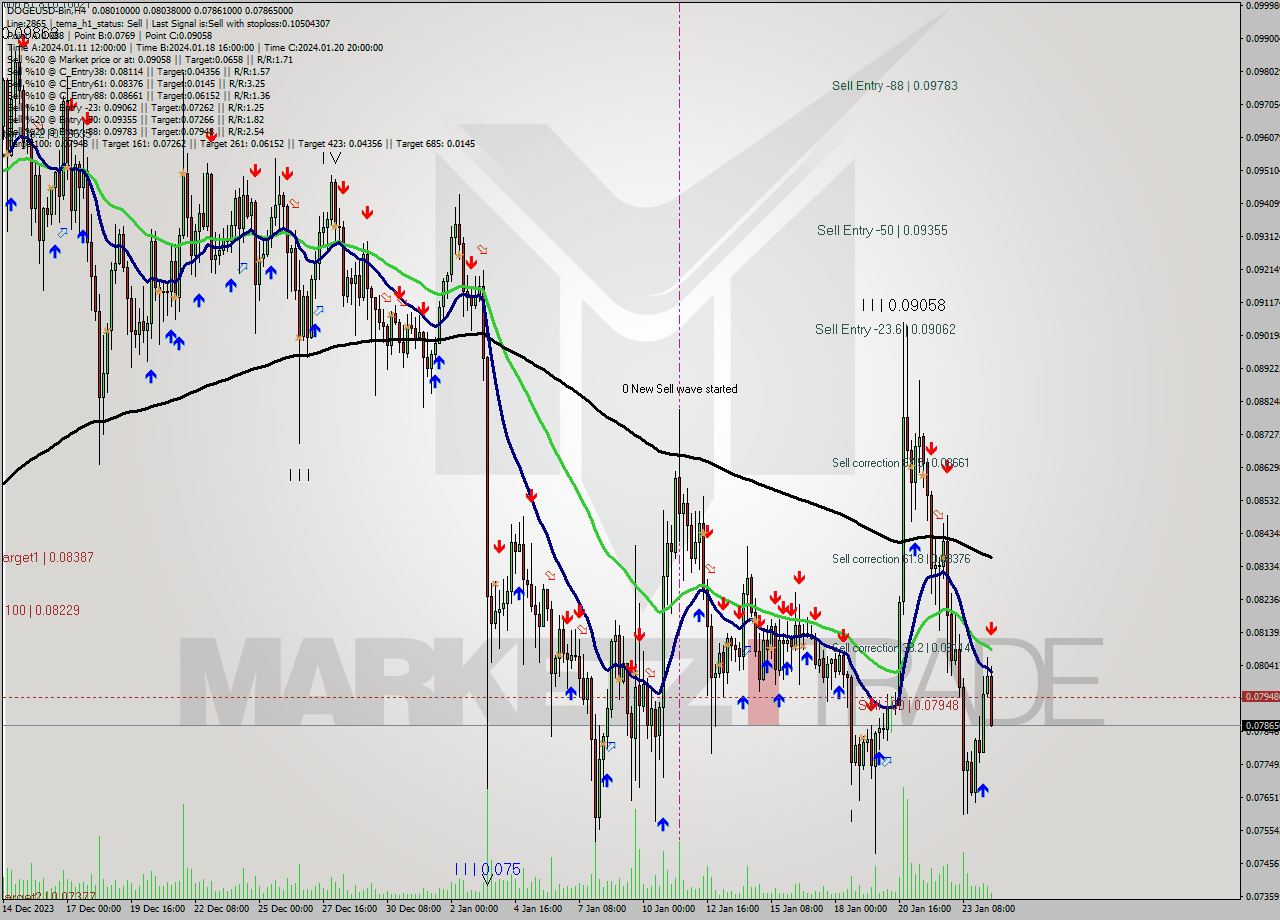Screen dimensions: 1280x920
Task: Click the 'I V' wave label near 27 Dec
Action: pyautogui.click(x=332, y=158)
